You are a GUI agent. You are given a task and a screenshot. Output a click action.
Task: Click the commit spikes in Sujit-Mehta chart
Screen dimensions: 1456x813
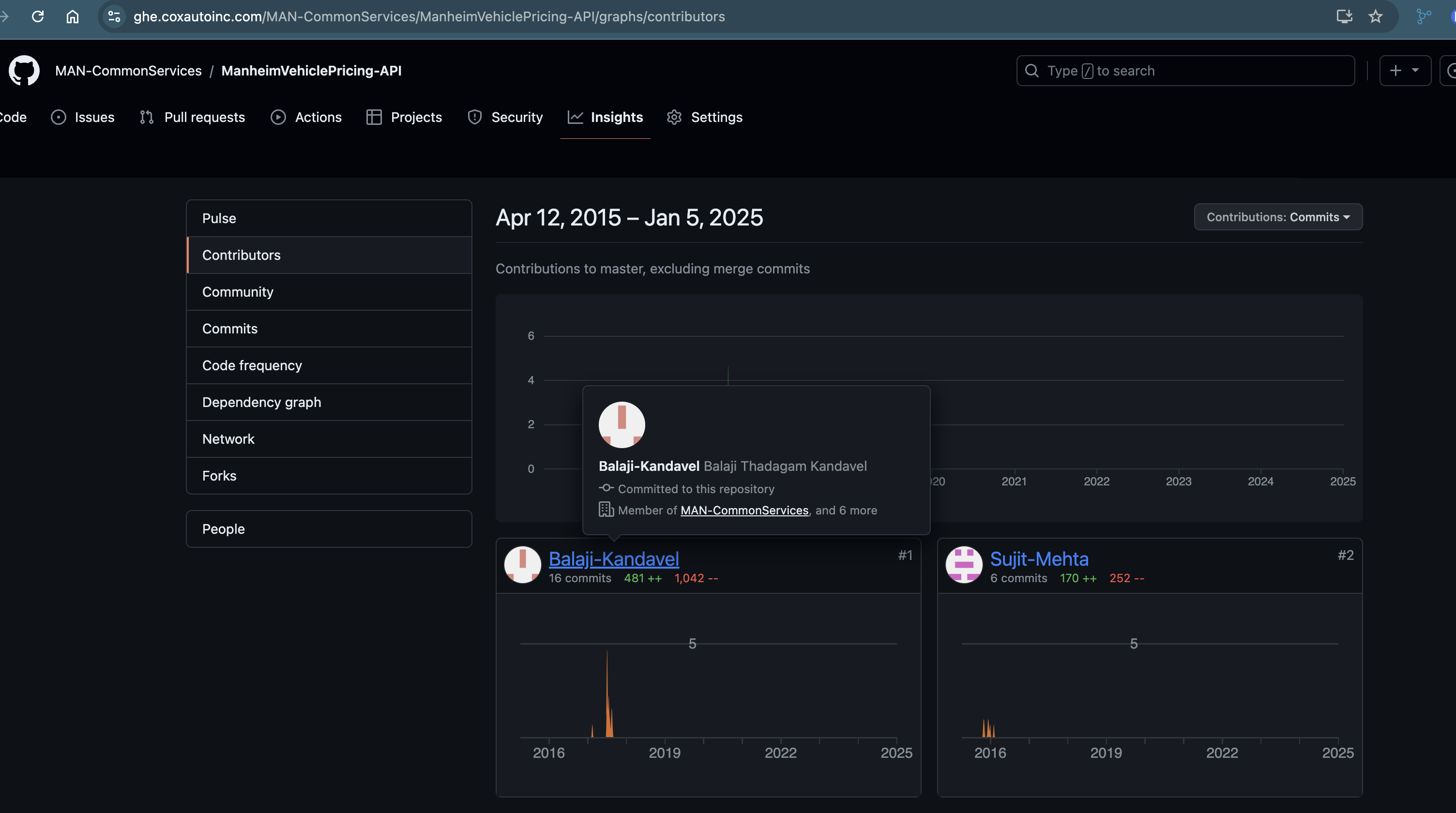point(988,728)
